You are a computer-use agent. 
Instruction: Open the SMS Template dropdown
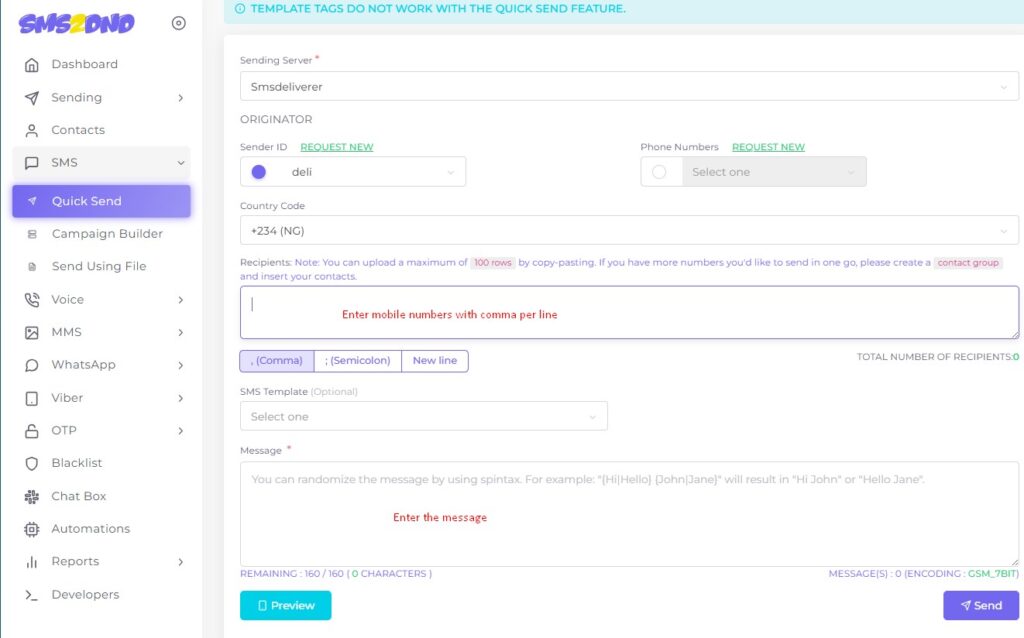coord(423,416)
